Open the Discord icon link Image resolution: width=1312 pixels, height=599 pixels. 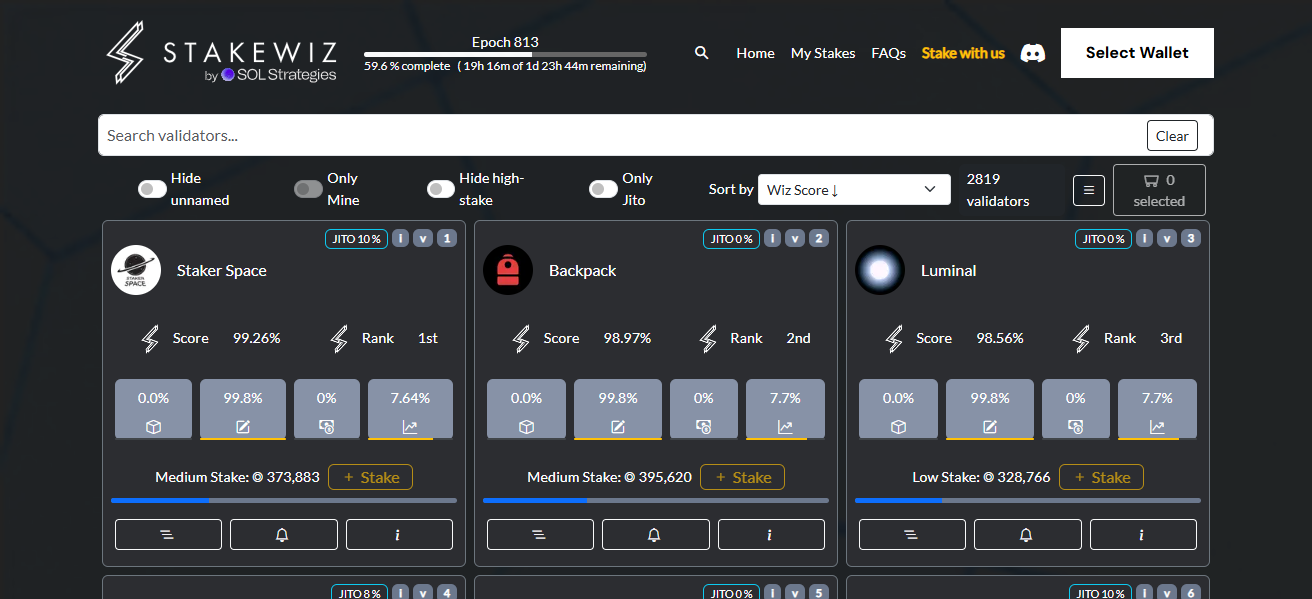(x=1033, y=53)
